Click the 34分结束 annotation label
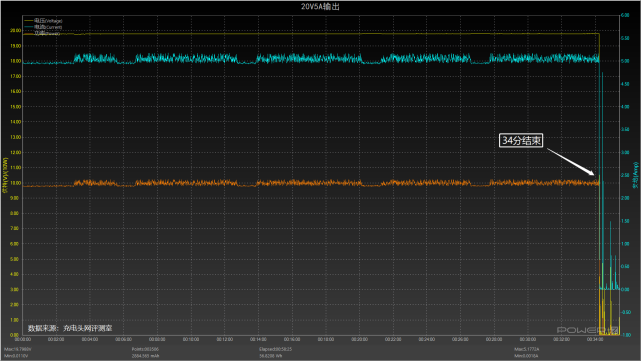Viewport: 641px width, 361px height. pyautogui.click(x=521, y=141)
